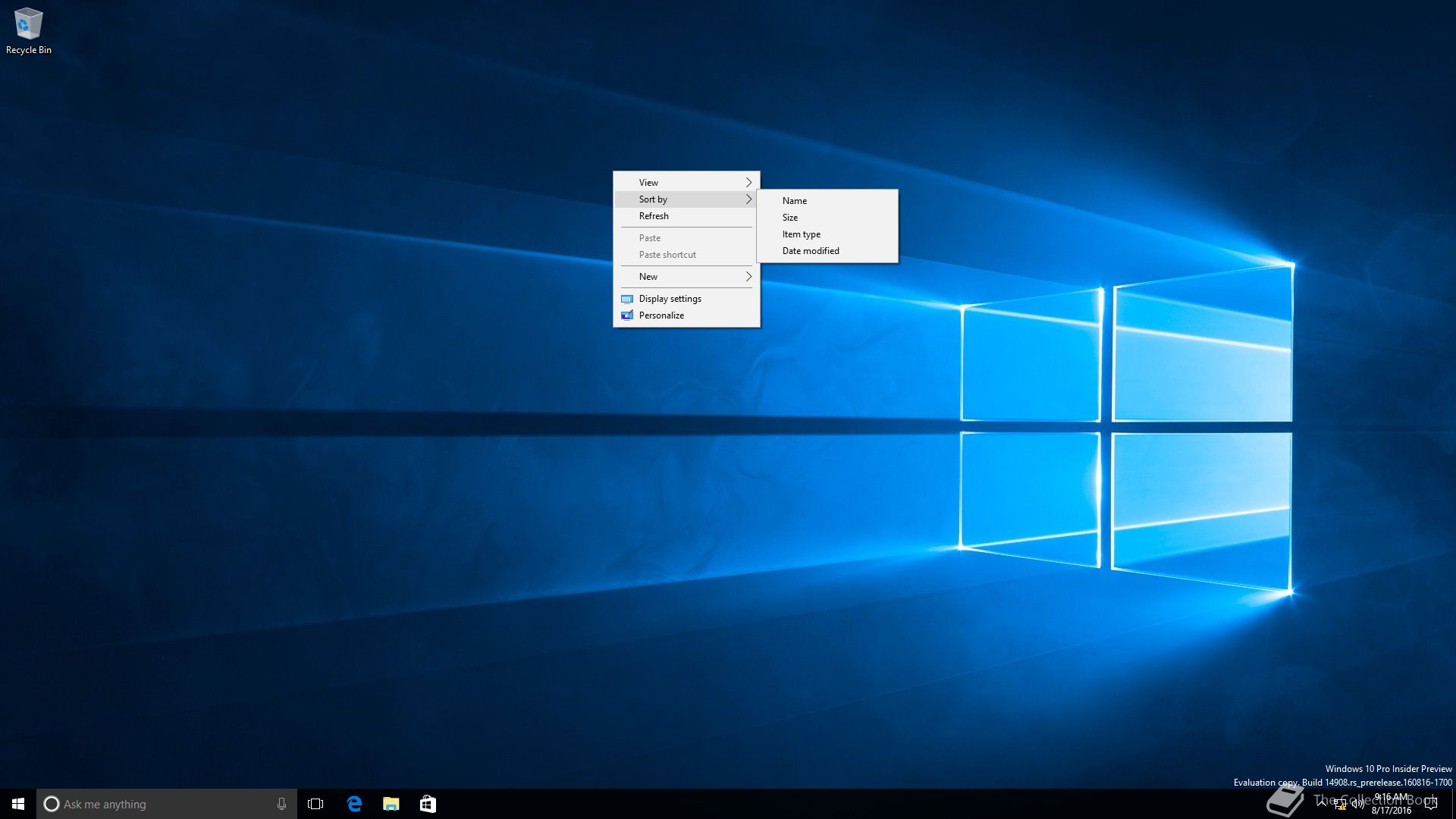Click the volume speaker tray icon
This screenshot has width=1456, height=819.
pyautogui.click(x=1358, y=805)
